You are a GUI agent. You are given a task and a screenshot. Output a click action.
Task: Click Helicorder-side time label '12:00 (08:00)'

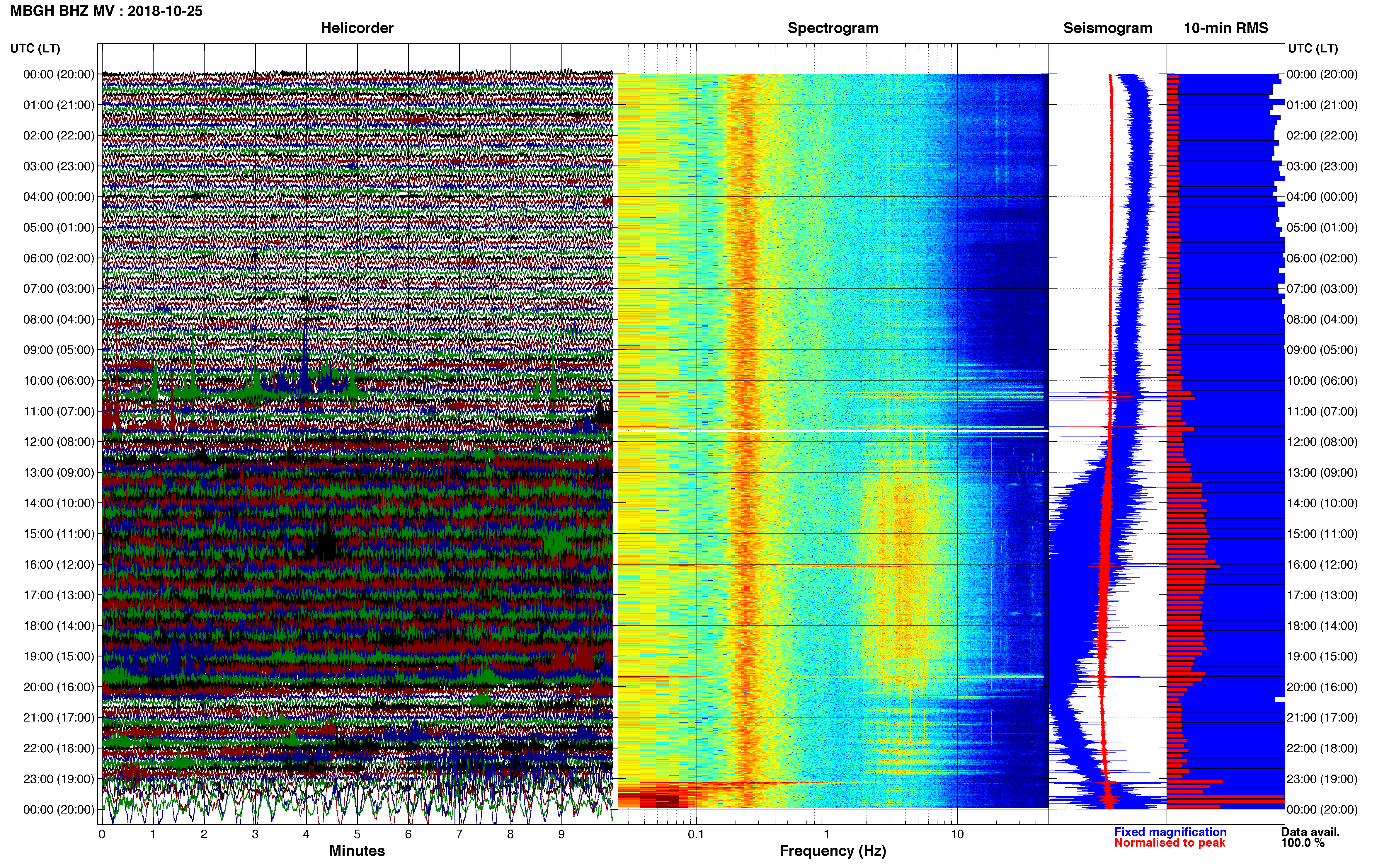(59, 442)
